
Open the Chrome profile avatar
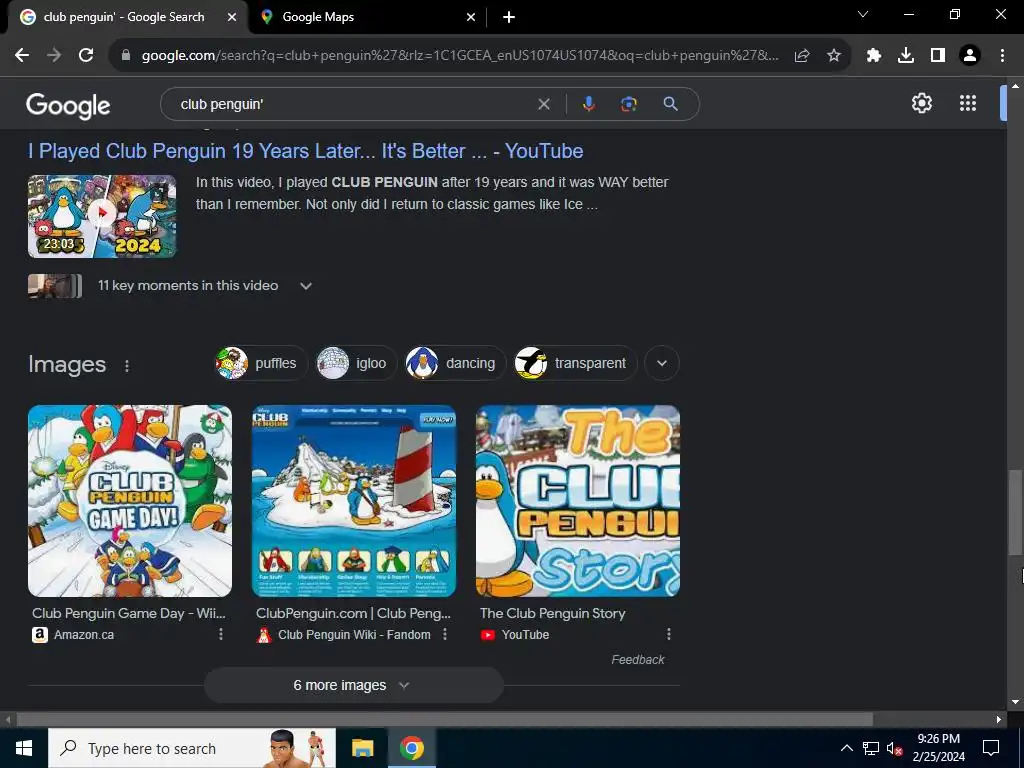(x=970, y=56)
